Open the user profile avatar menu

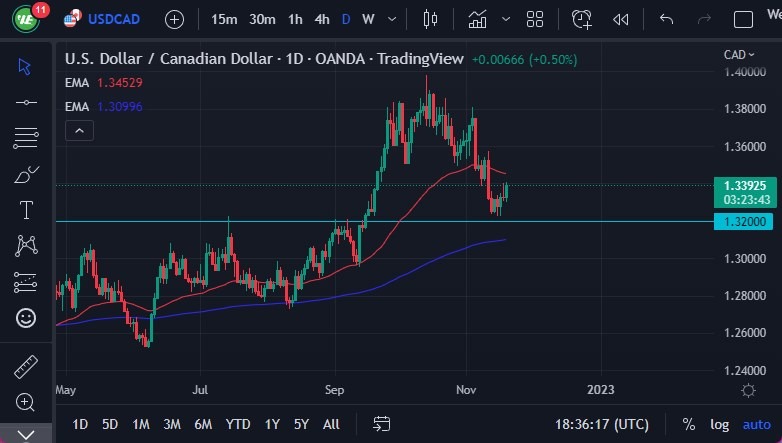tap(26, 19)
